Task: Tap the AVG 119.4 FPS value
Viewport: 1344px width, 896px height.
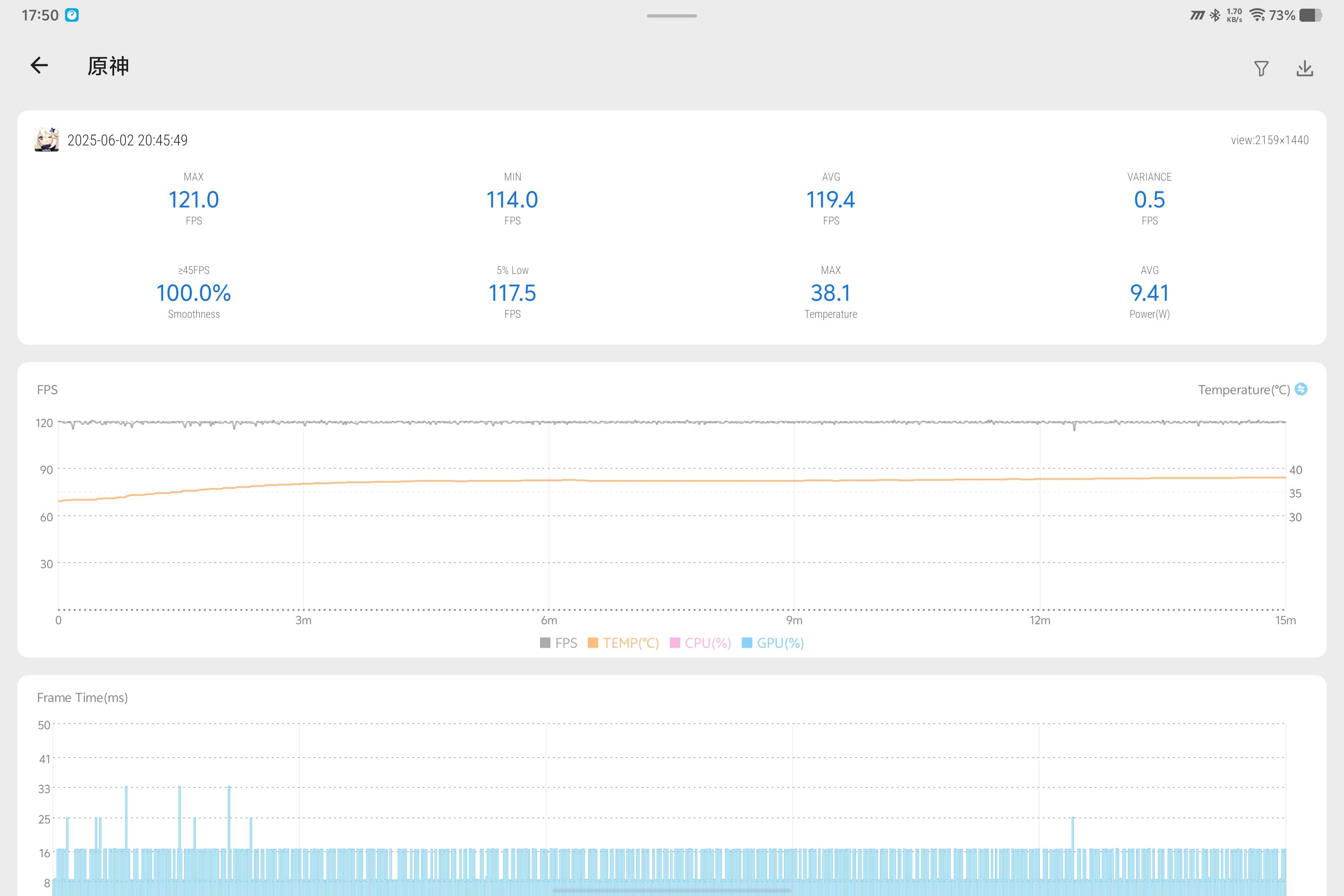Action: (831, 199)
